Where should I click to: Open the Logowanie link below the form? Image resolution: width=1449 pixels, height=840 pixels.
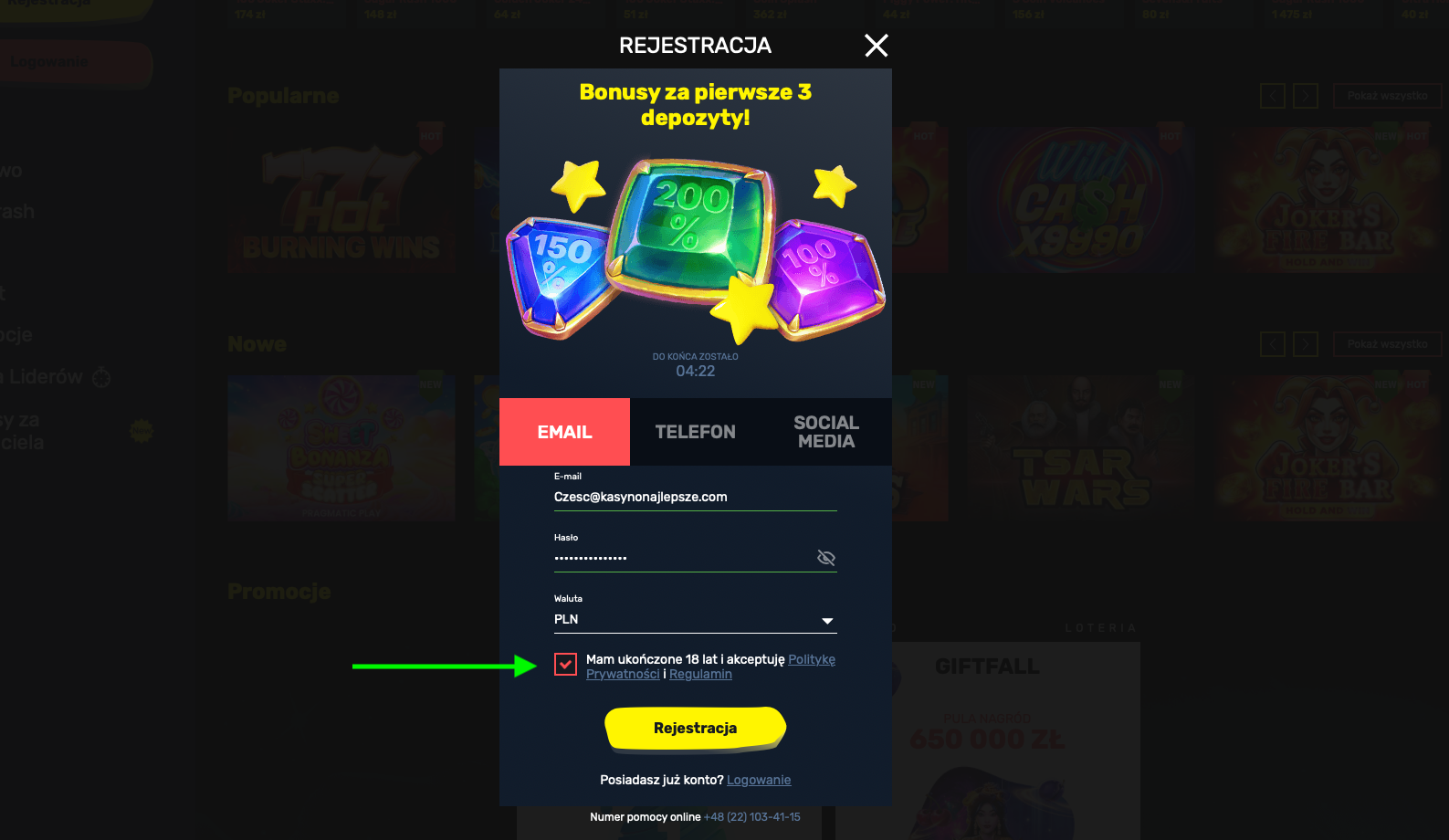(x=759, y=780)
